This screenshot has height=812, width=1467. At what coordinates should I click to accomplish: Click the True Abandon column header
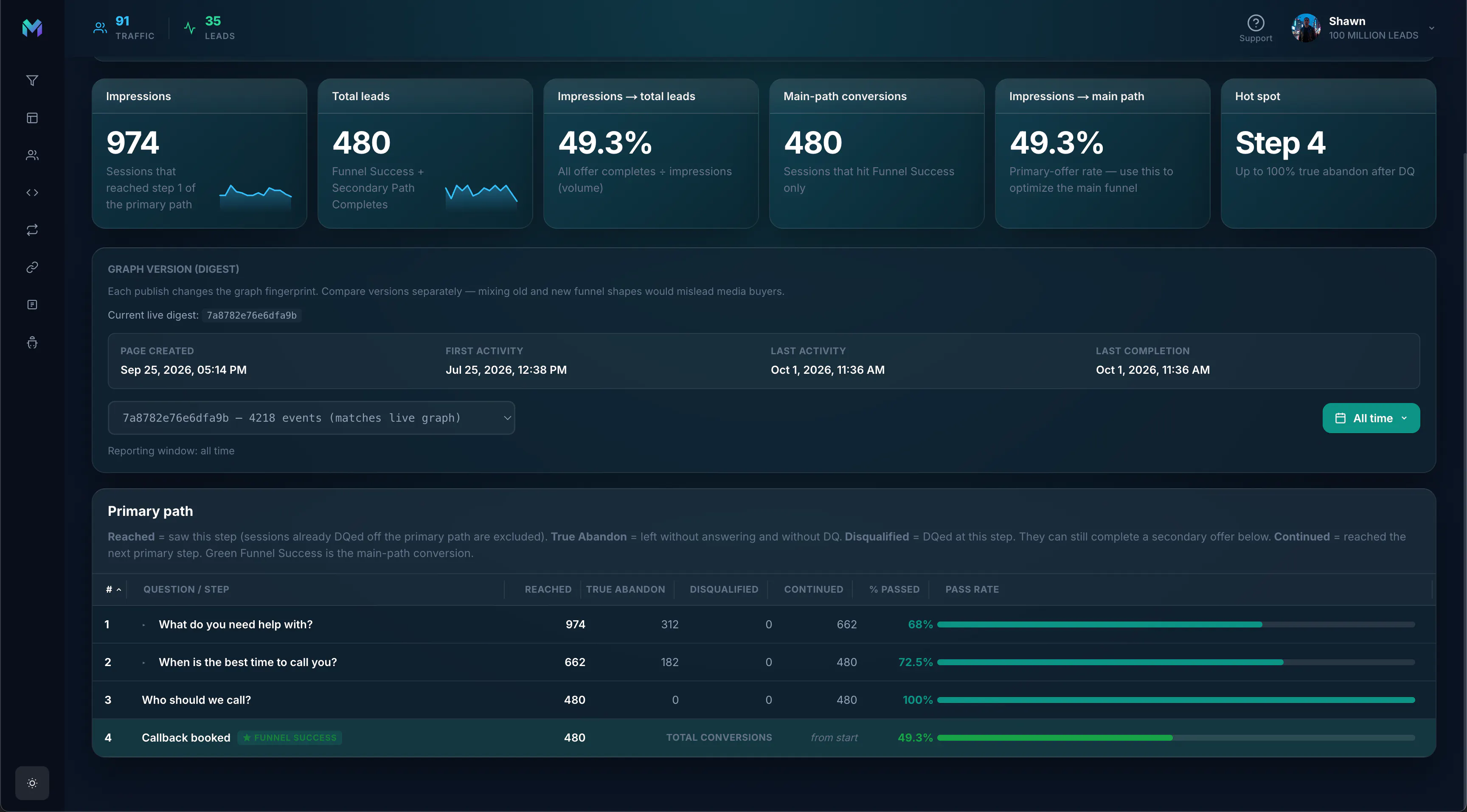[625, 590]
